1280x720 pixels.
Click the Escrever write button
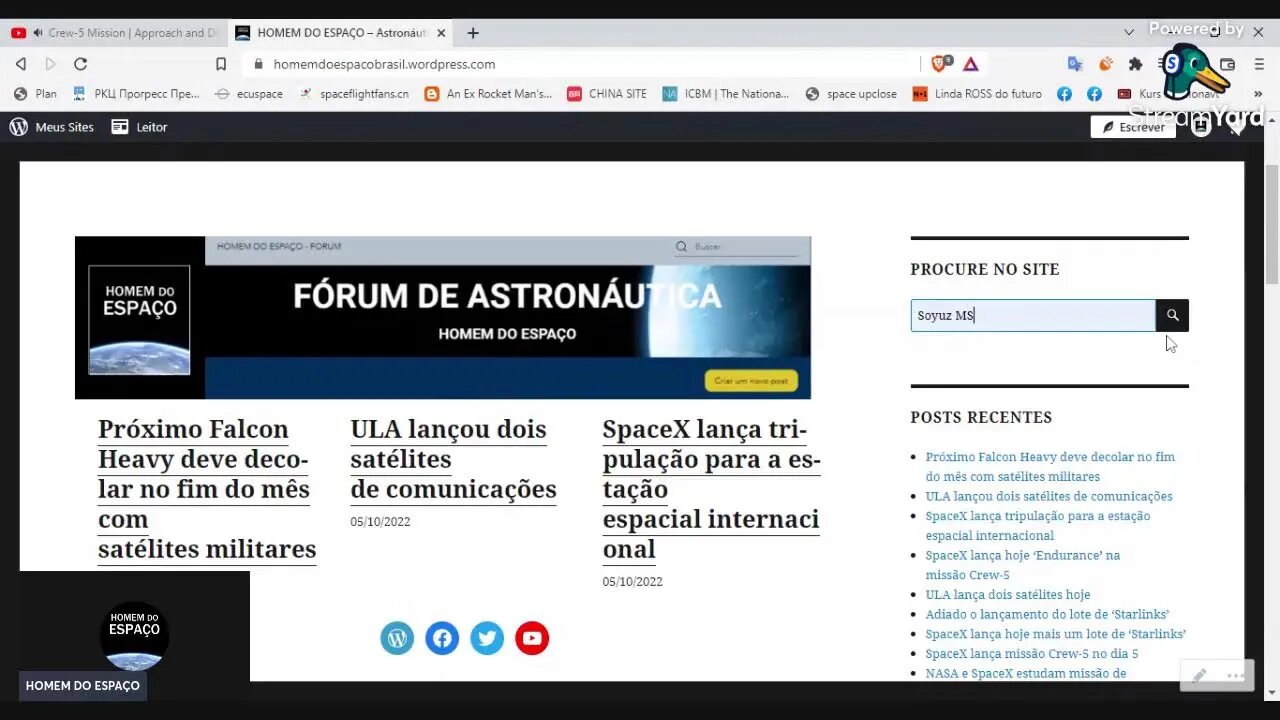(x=1133, y=127)
